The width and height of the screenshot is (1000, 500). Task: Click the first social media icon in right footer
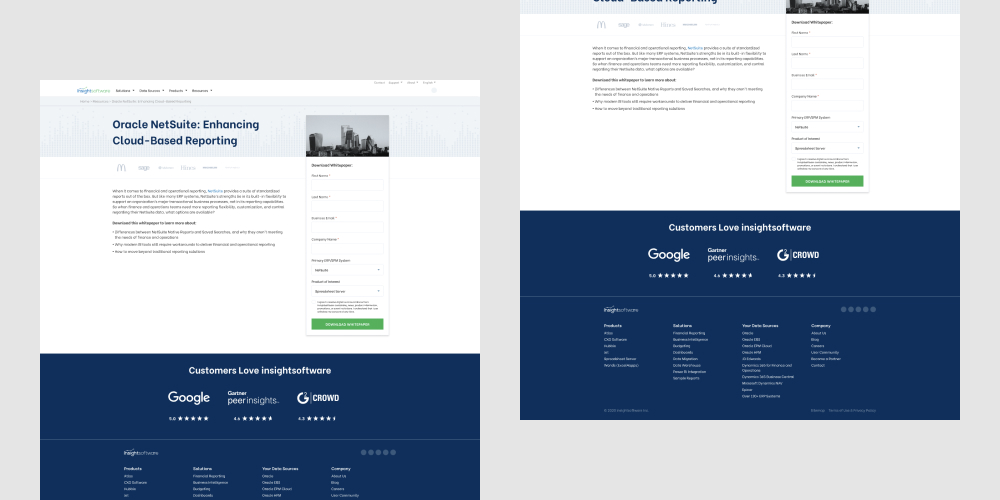pyautogui.click(x=844, y=309)
